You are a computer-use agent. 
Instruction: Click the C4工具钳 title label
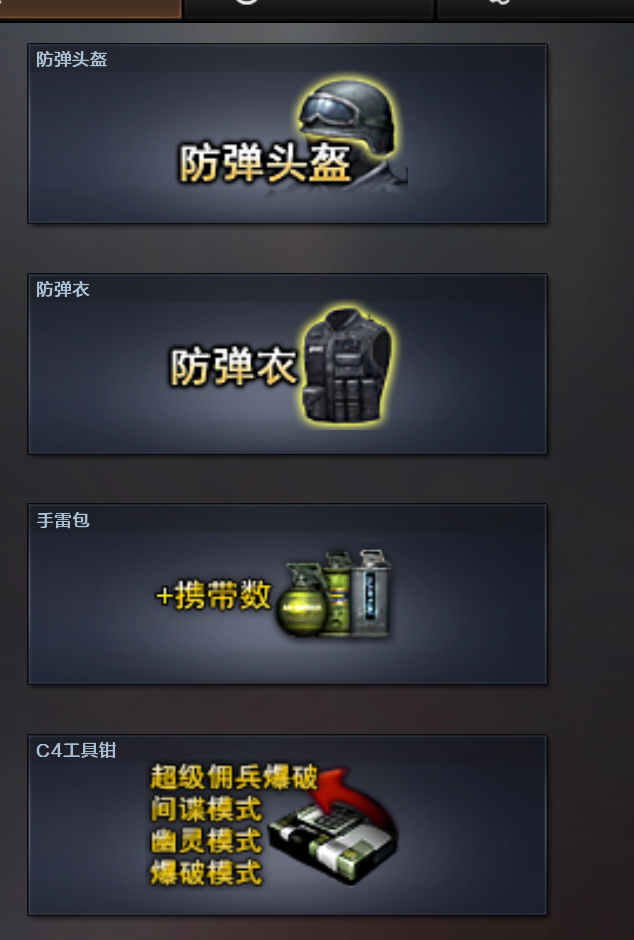[76, 750]
